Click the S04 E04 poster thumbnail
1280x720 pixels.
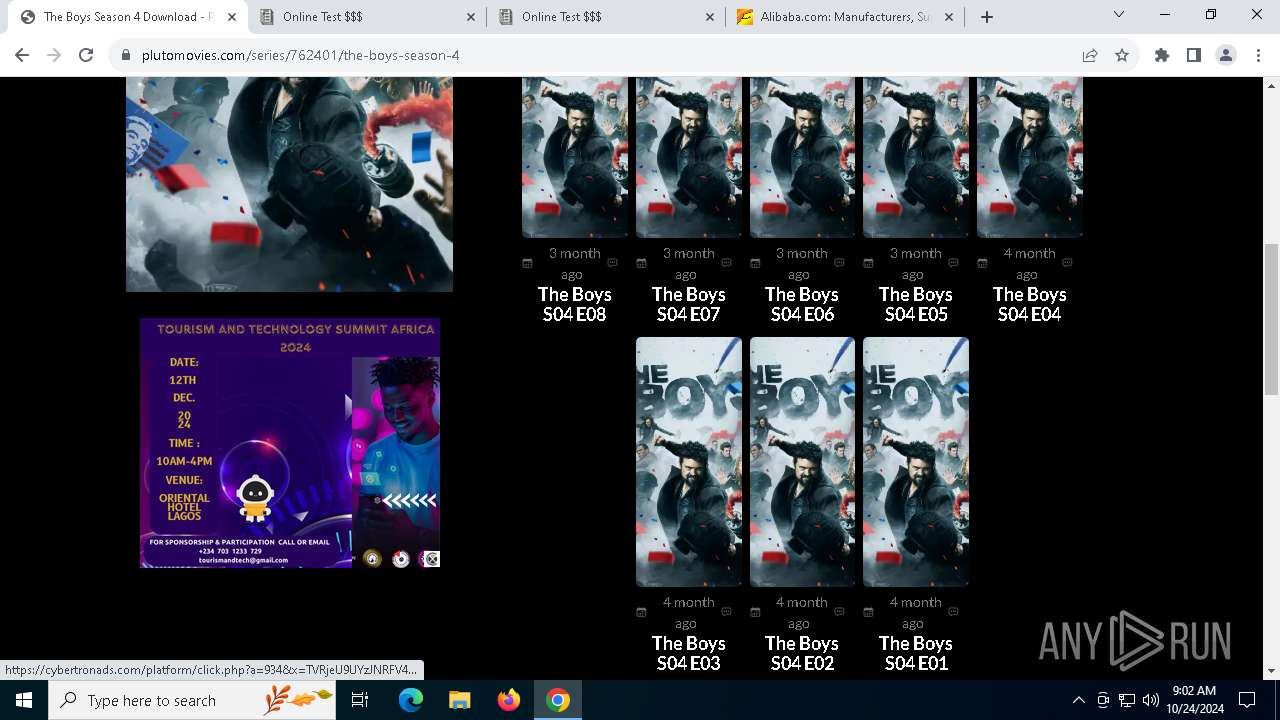pyautogui.click(x=1029, y=157)
